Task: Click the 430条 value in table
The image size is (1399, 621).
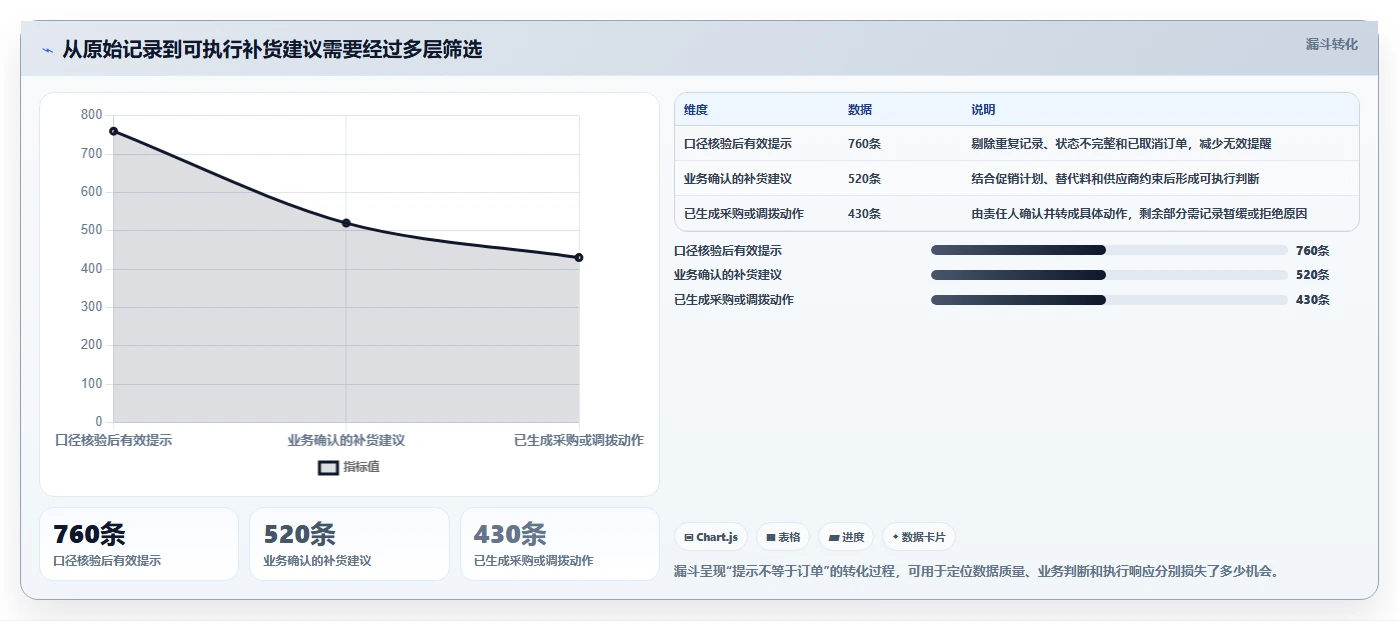Action: [864, 214]
